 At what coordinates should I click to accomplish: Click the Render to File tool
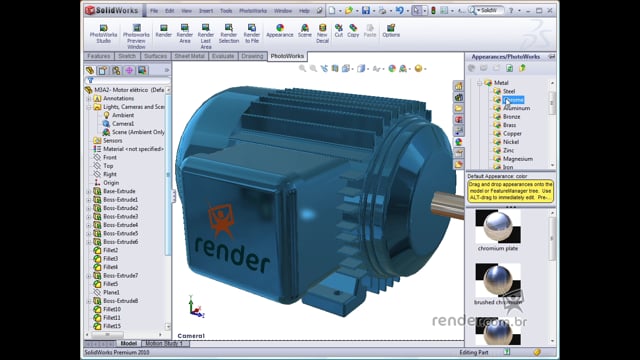pos(252,33)
